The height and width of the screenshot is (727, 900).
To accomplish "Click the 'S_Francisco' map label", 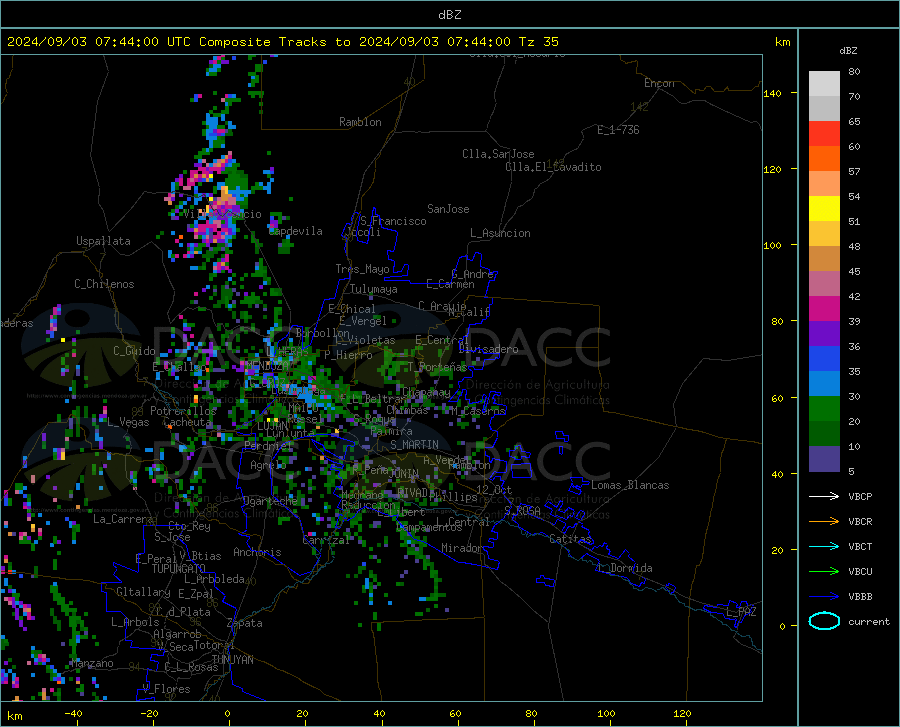I will tap(393, 221).
